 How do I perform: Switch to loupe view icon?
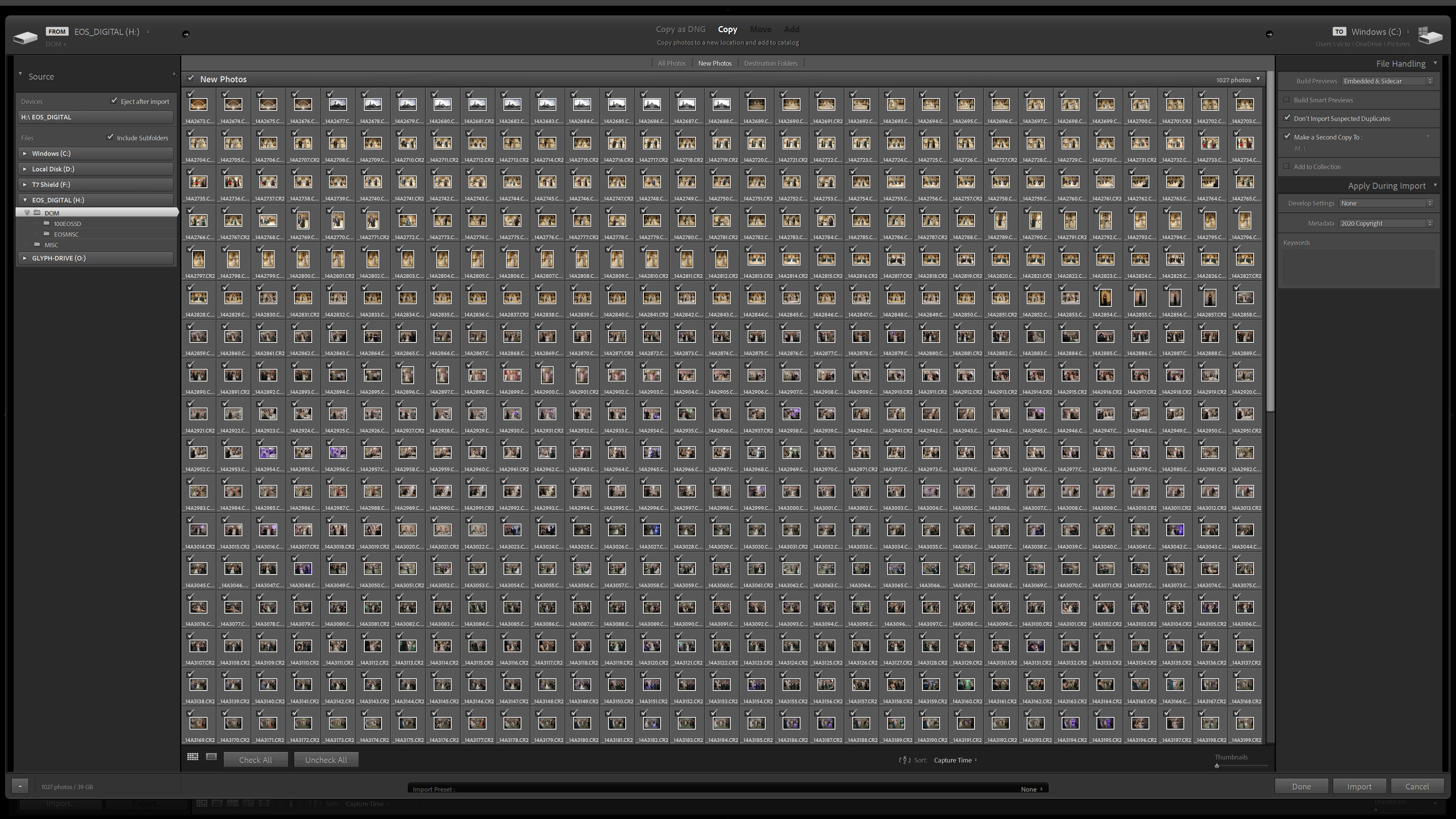point(212,757)
